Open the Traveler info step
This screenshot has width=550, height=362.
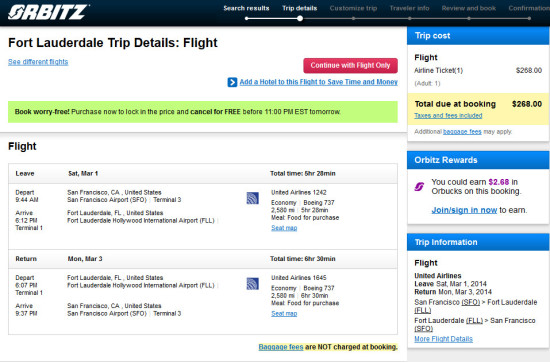[x=409, y=8]
